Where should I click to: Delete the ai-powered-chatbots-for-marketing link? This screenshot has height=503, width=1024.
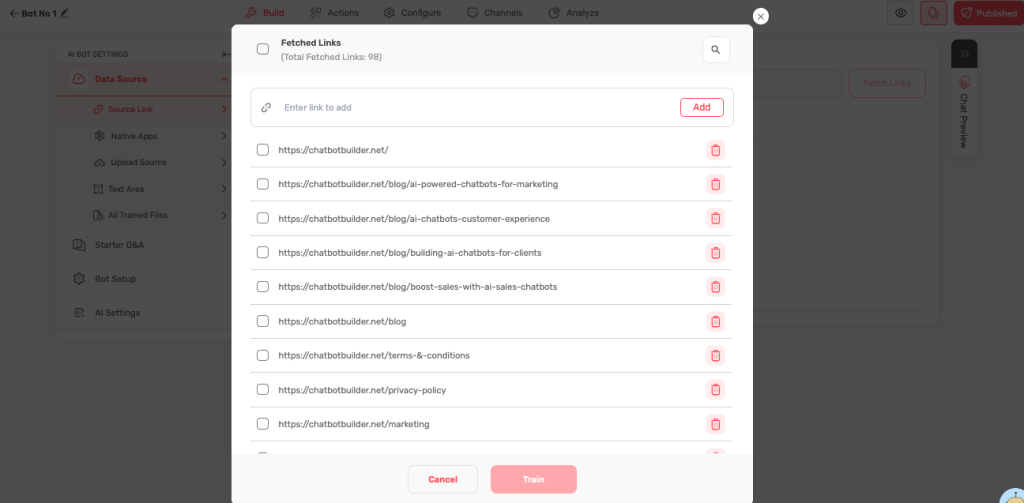pyautogui.click(x=716, y=184)
